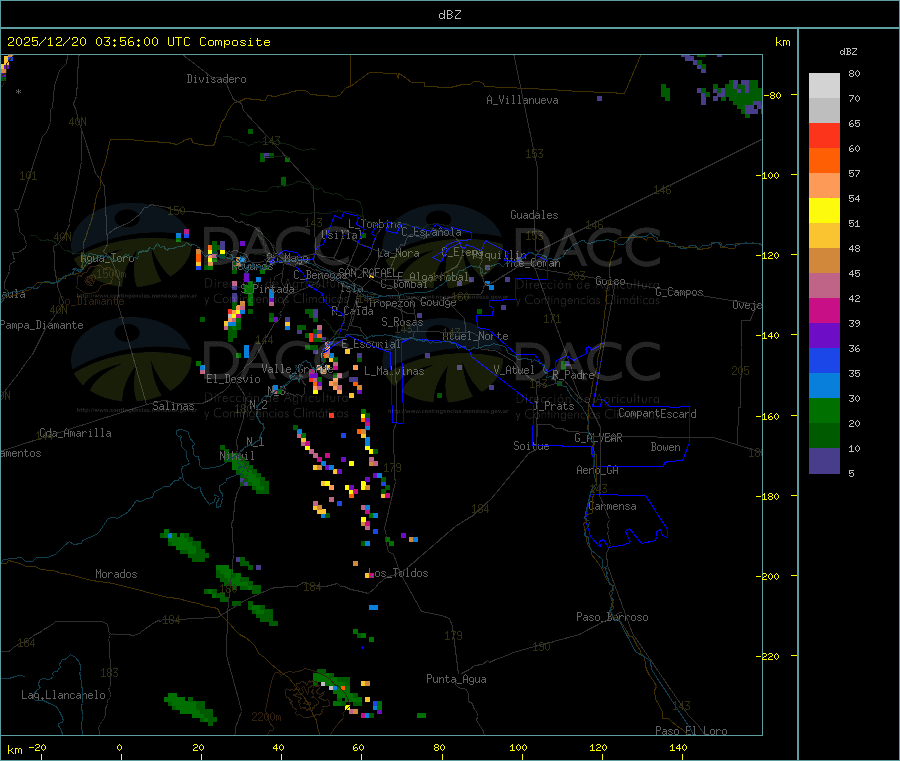Select the yellow 51-54 dBZ legend swatch
Image resolution: width=900 pixels, height=761 pixels.
tap(824, 211)
